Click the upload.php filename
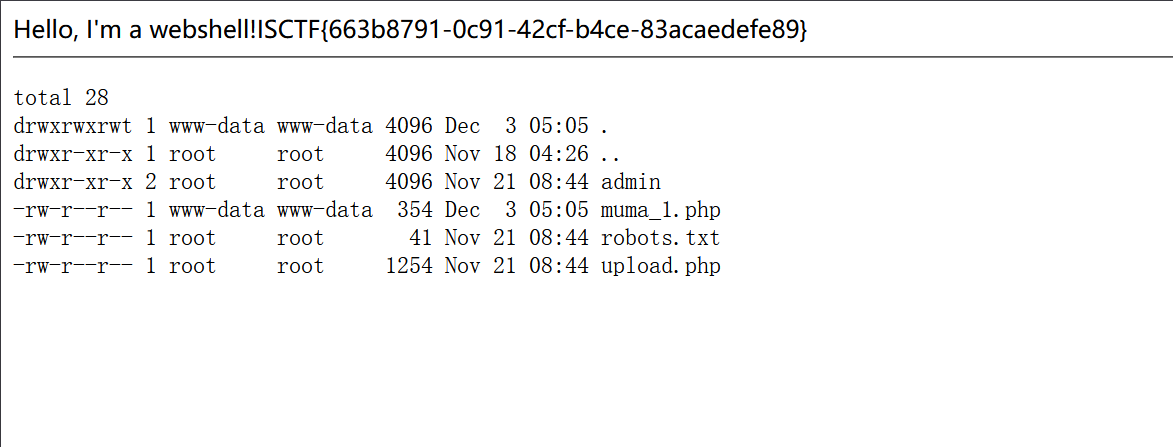The width and height of the screenshot is (1173, 447). point(660,266)
